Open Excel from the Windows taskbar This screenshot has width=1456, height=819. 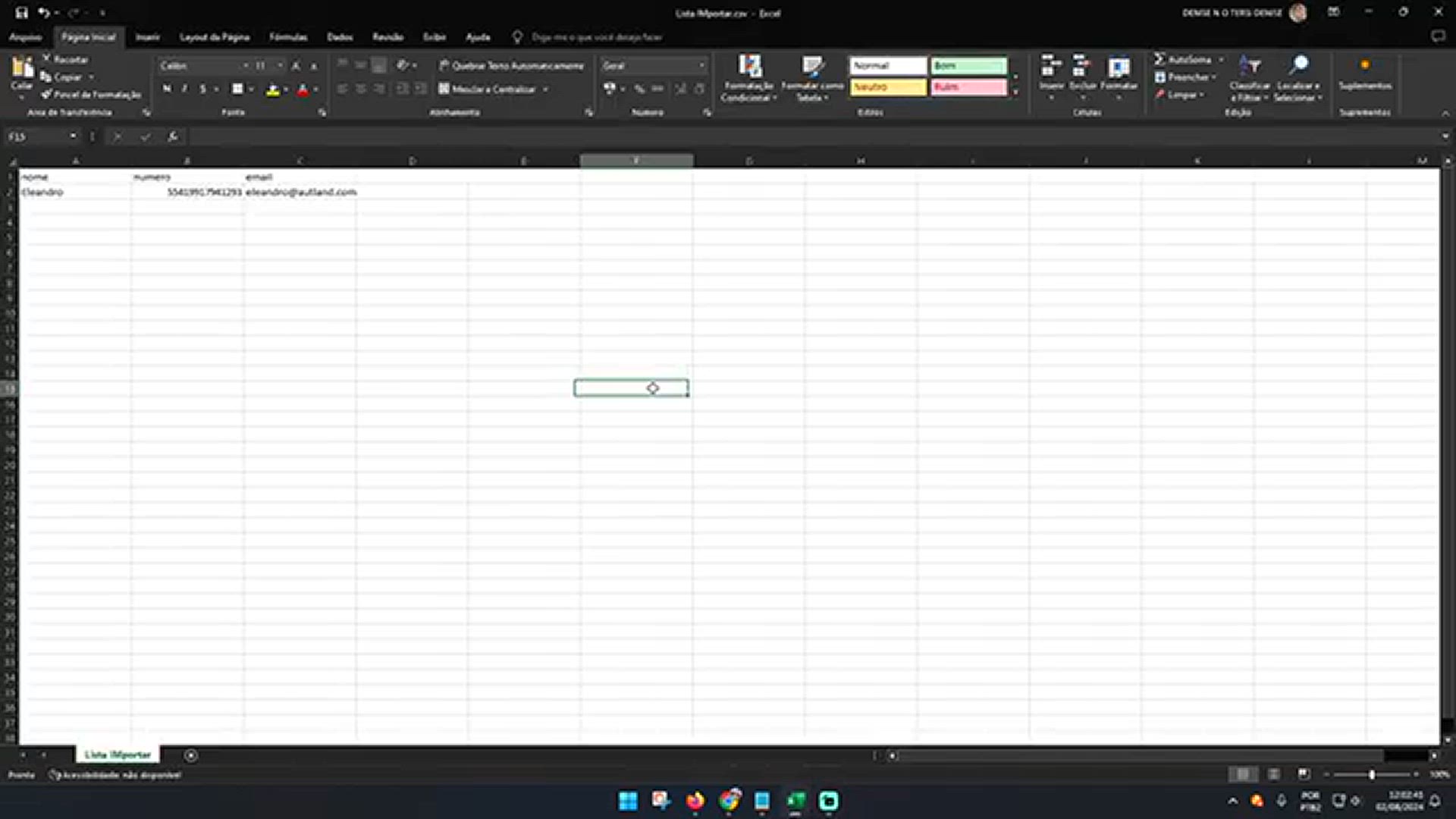[x=795, y=801]
